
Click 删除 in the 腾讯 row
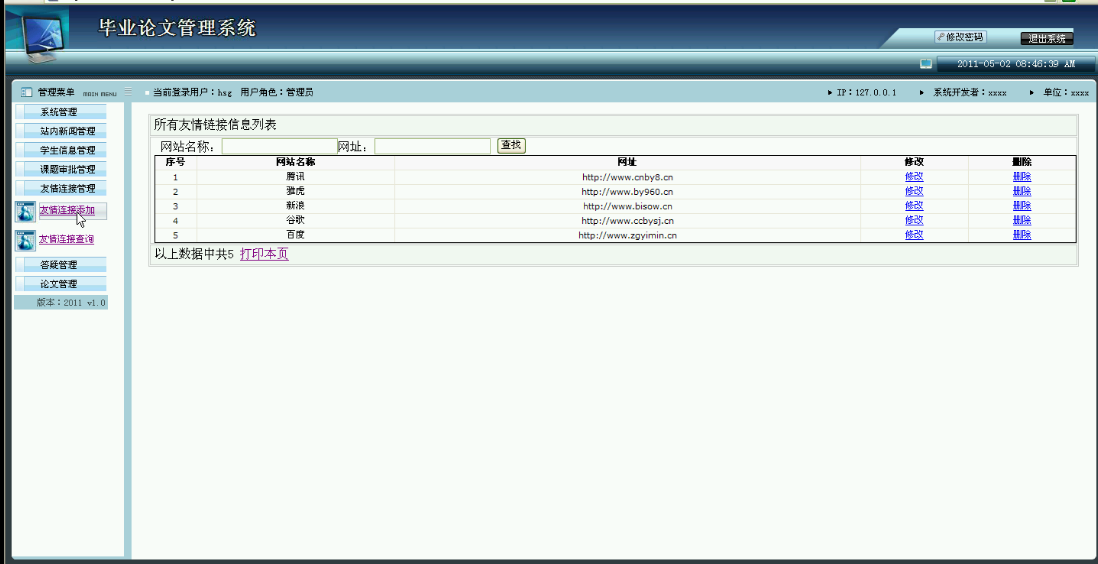coord(1022,177)
